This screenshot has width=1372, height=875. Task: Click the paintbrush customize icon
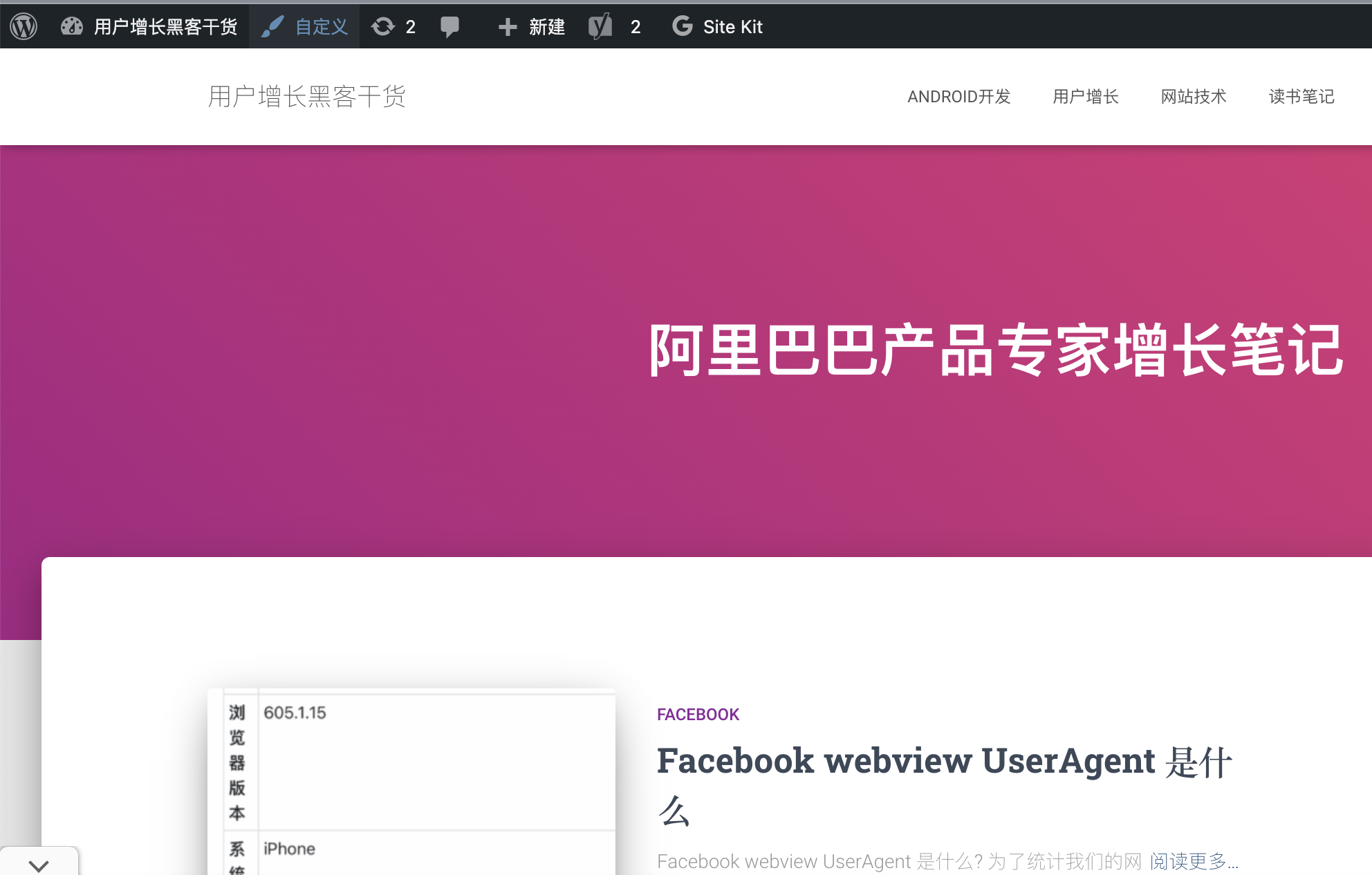(x=272, y=26)
